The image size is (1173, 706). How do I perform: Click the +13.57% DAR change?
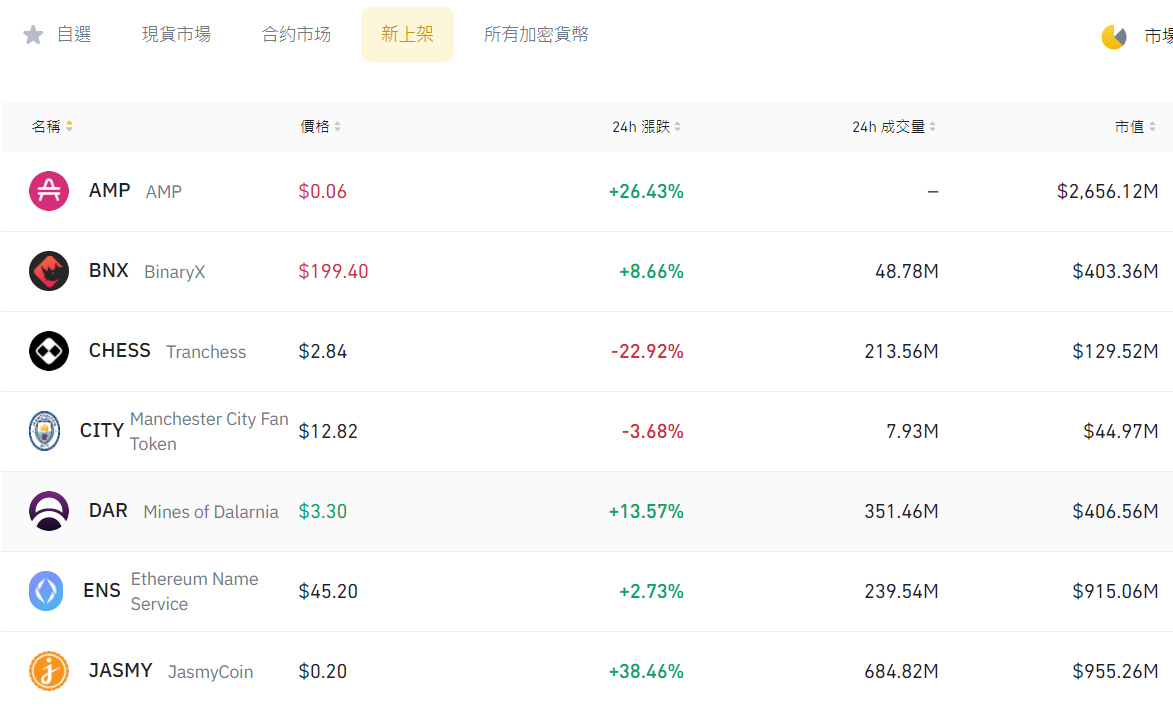[646, 512]
